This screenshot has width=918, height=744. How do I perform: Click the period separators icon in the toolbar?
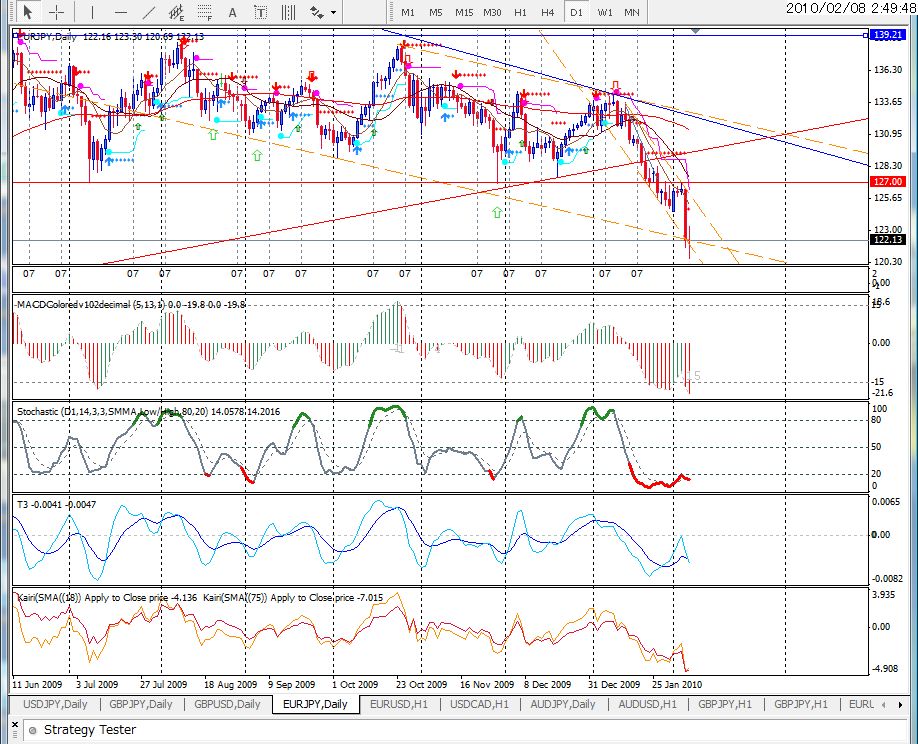pos(289,12)
